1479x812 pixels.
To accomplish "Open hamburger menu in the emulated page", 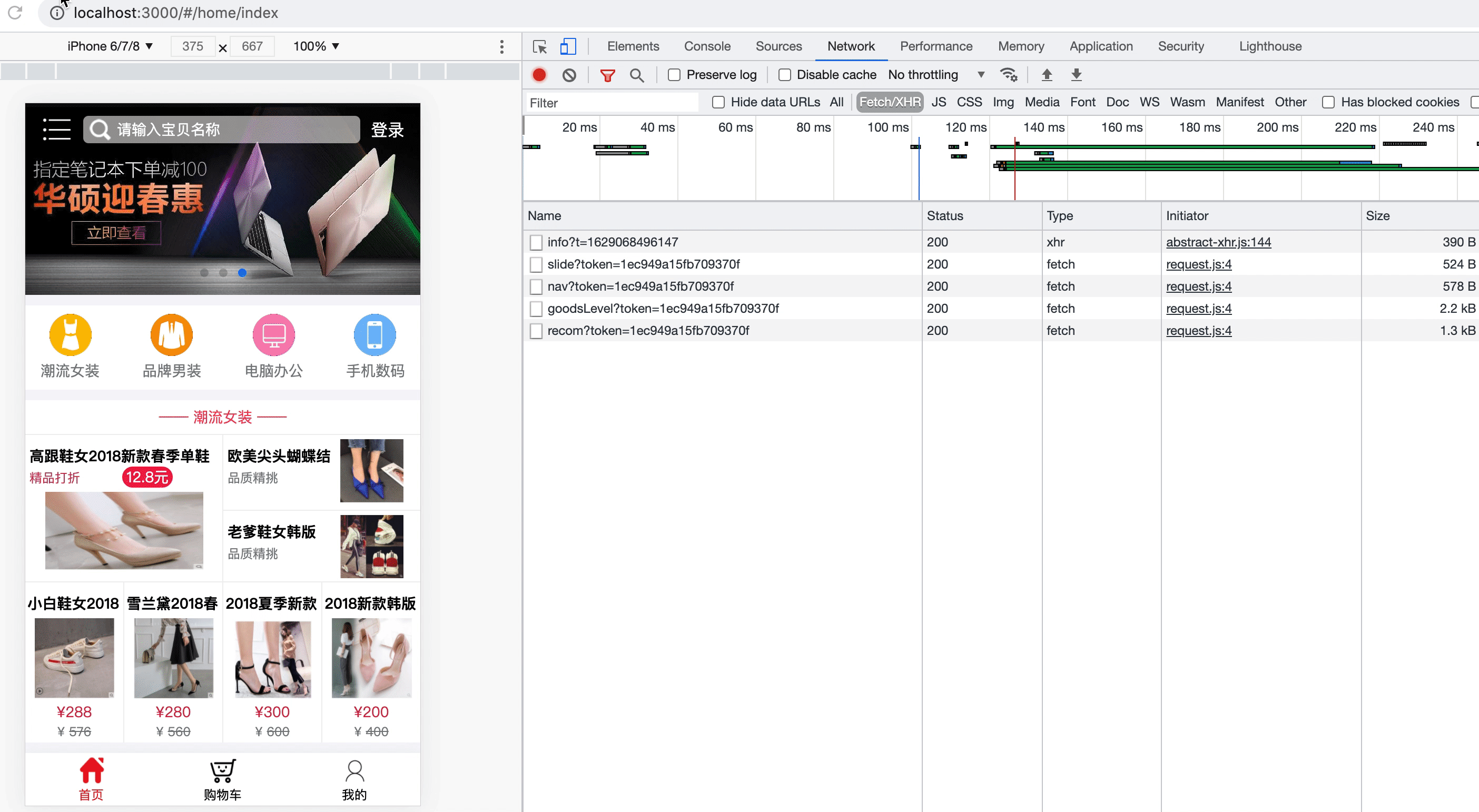I will [x=56, y=130].
